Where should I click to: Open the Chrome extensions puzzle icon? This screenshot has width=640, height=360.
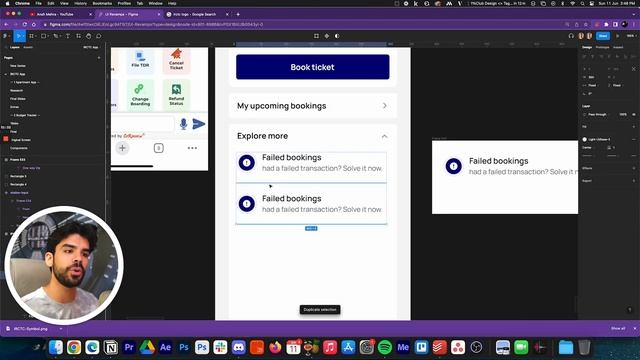[607, 24]
